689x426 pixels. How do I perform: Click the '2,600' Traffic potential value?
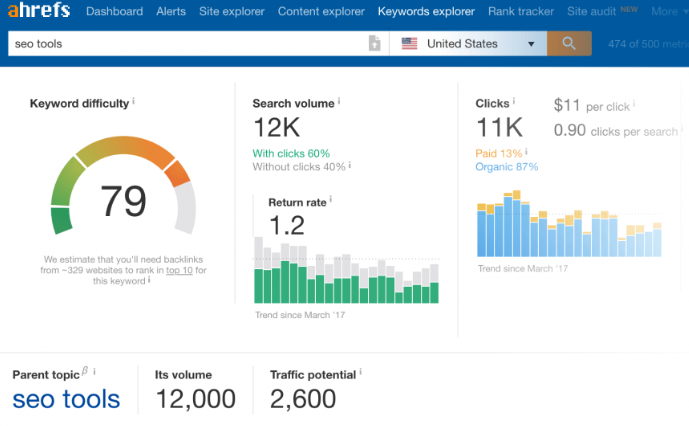point(303,399)
